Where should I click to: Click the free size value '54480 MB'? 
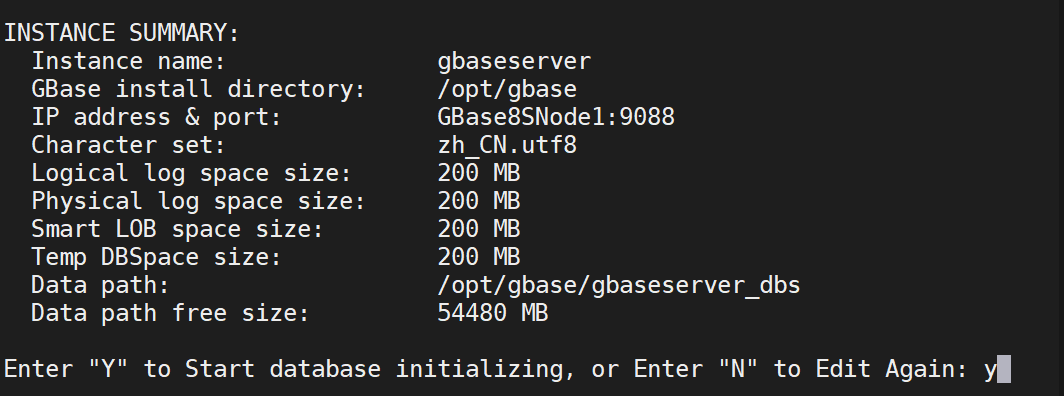point(493,313)
